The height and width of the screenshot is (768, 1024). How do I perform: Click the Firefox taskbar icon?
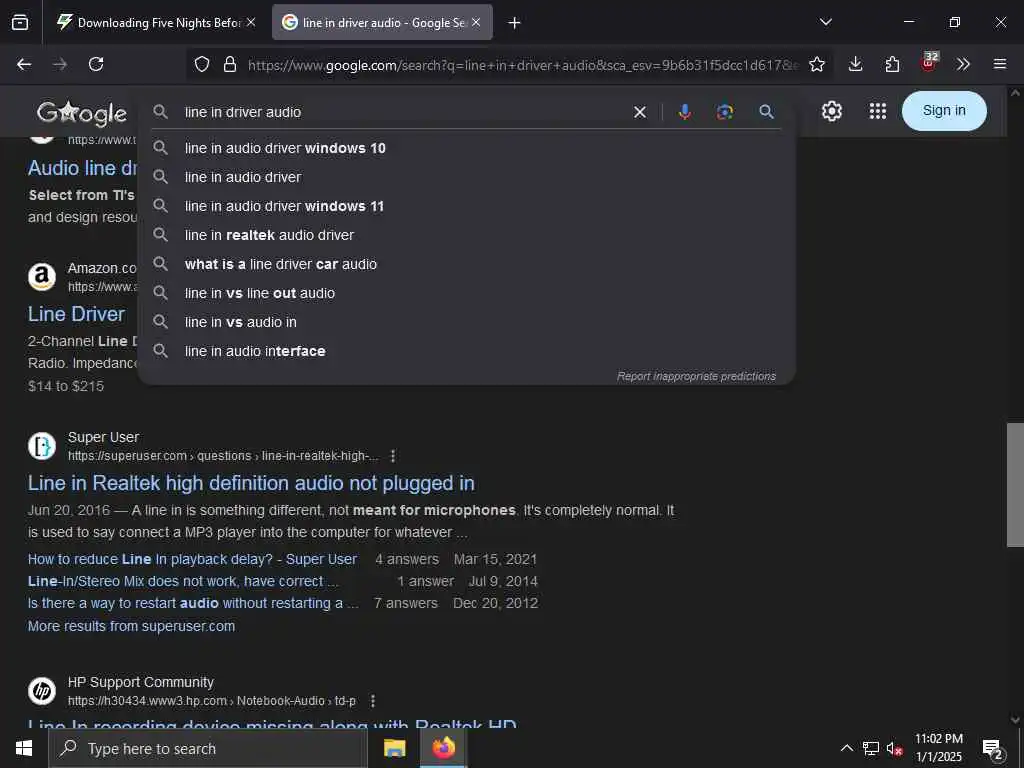[443, 748]
